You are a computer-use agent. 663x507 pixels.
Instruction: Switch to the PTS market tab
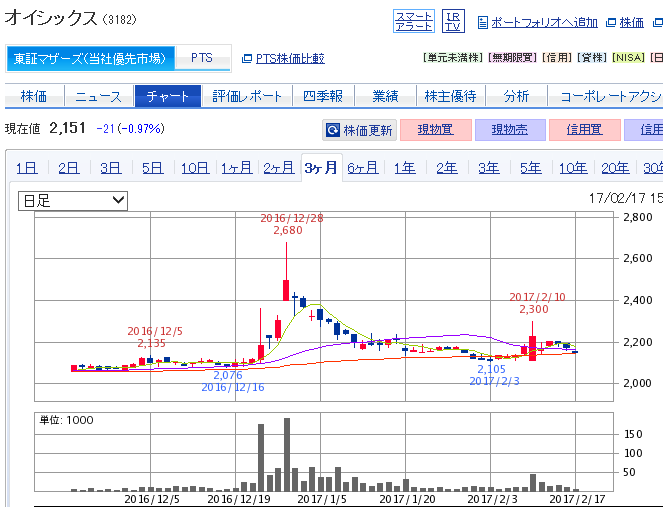202,58
